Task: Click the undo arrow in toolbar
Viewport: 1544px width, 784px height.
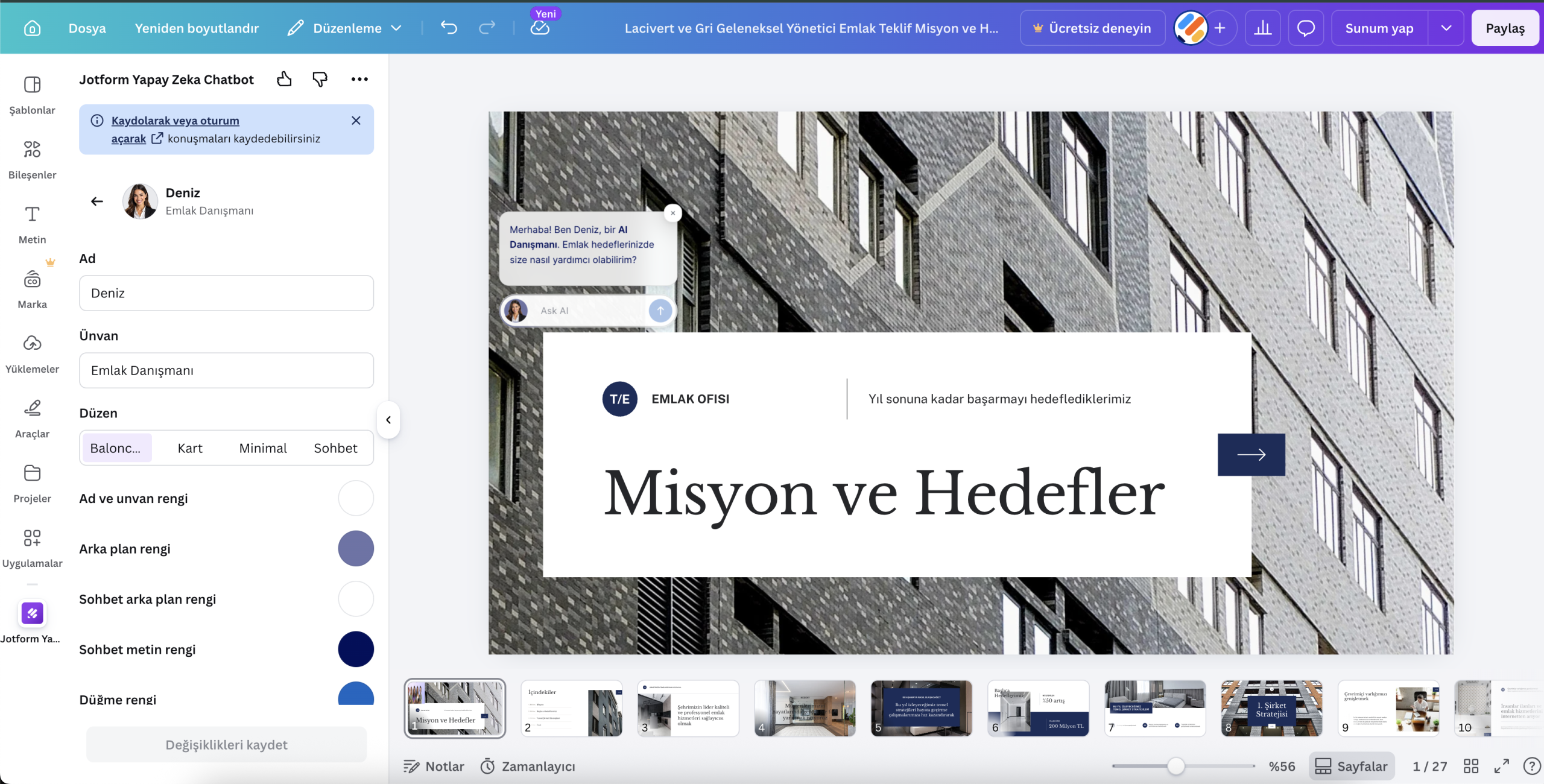Action: (448, 28)
